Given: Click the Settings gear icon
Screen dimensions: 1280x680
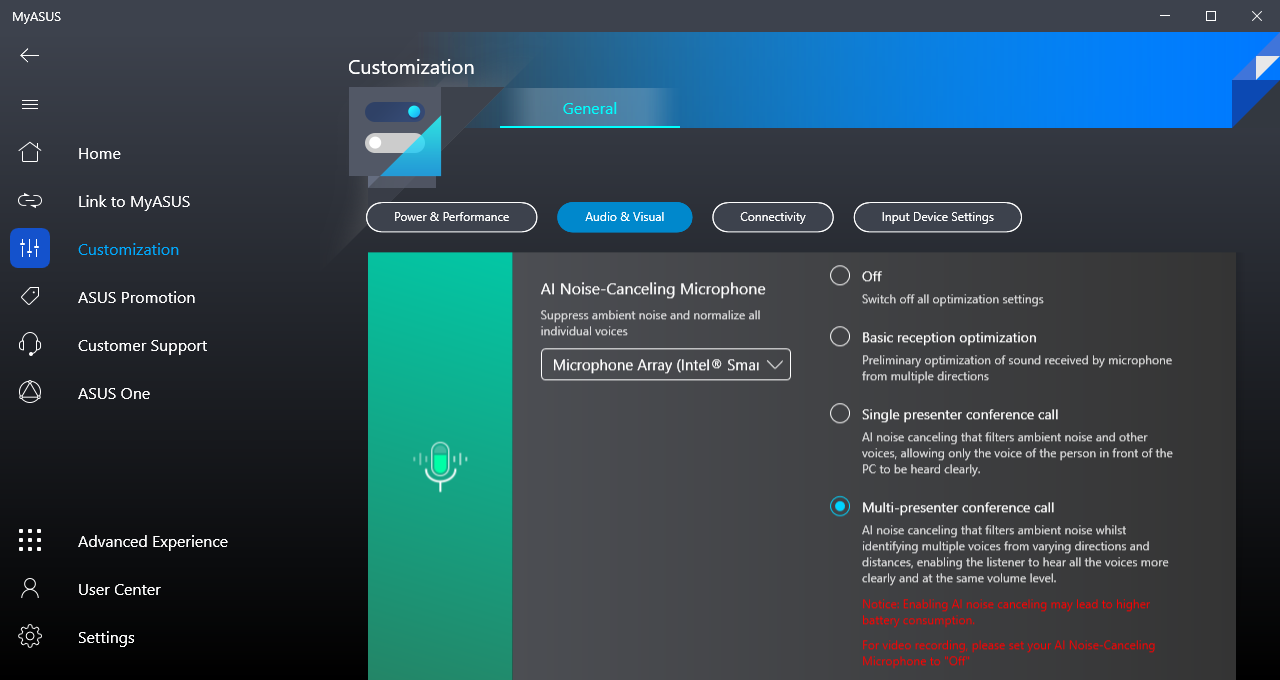Looking at the screenshot, I should coord(30,636).
